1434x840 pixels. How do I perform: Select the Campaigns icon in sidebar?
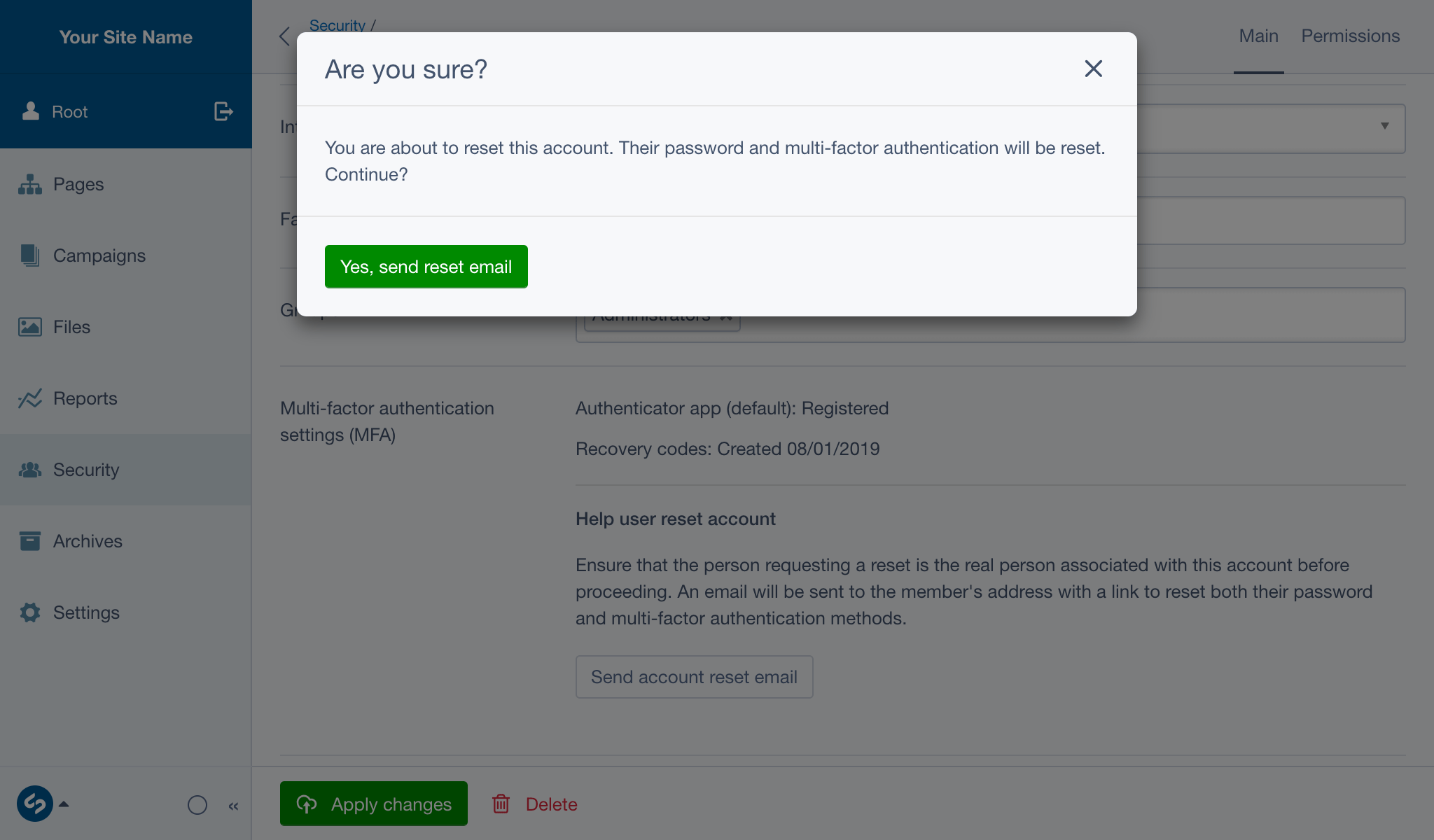click(29, 255)
